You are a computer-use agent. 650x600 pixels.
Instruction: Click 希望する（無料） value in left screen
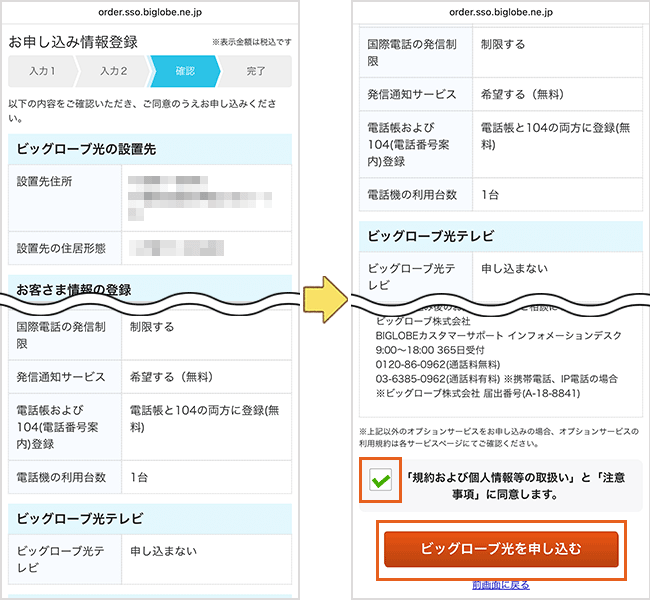[171, 377]
